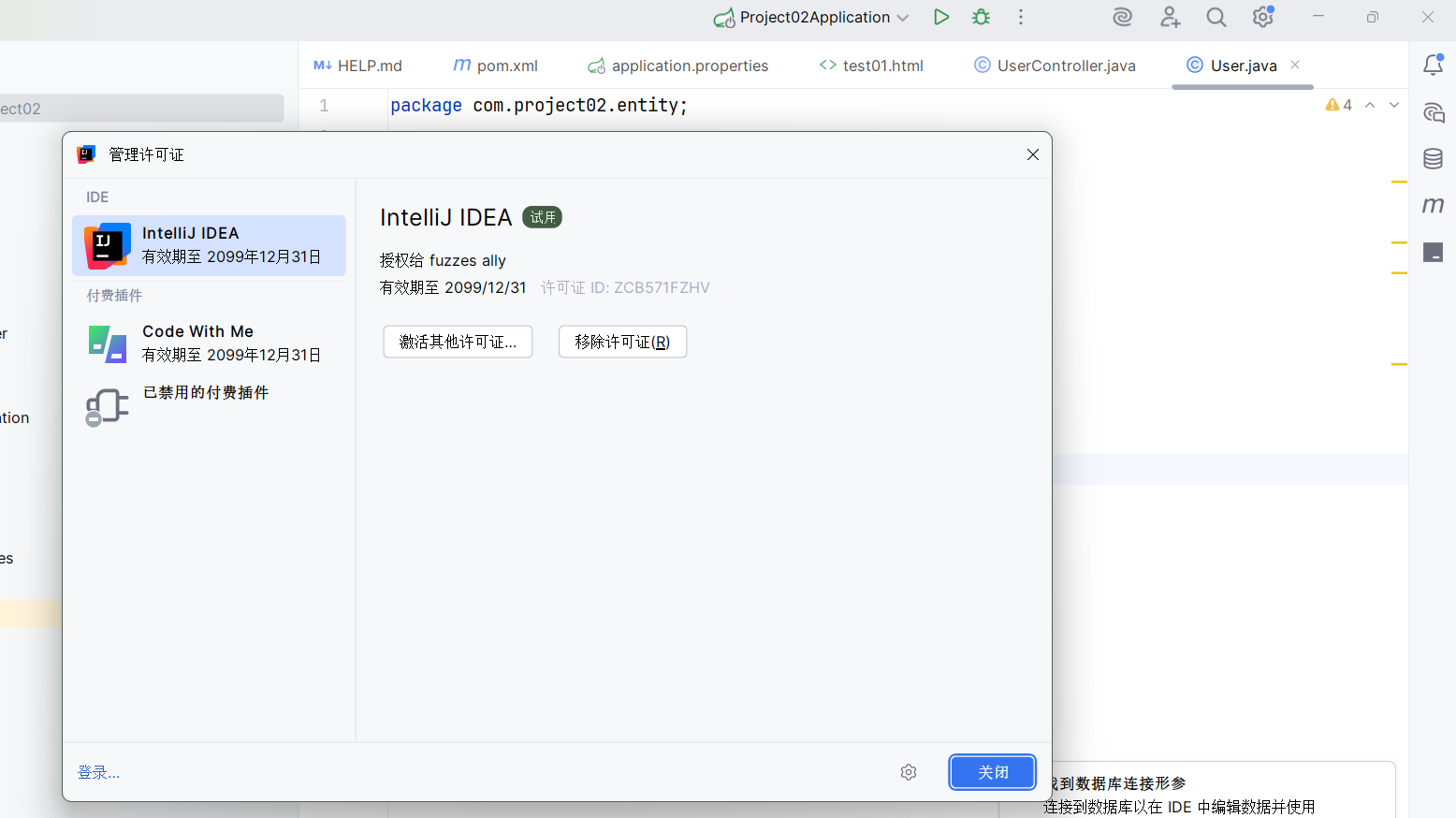Screen dimensions: 1456x818
Task: Open the Maven tool window icon
Action: pyautogui.click(x=1433, y=205)
